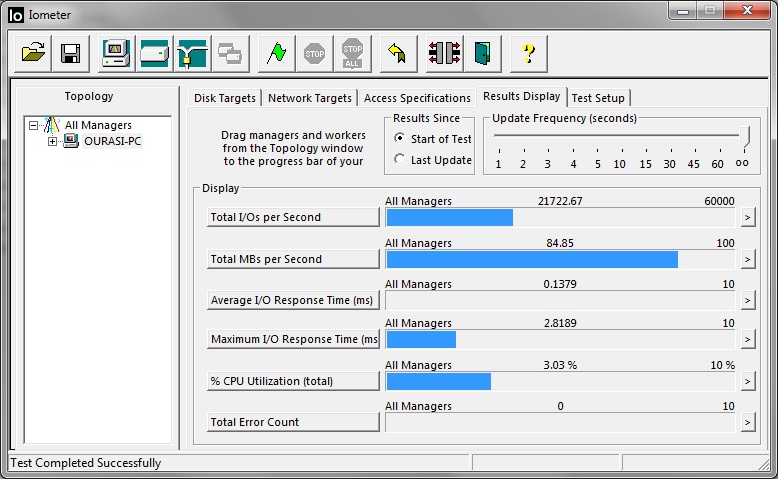Switch to the Disk Targets tab
The image size is (778, 479).
pyautogui.click(x=225, y=98)
